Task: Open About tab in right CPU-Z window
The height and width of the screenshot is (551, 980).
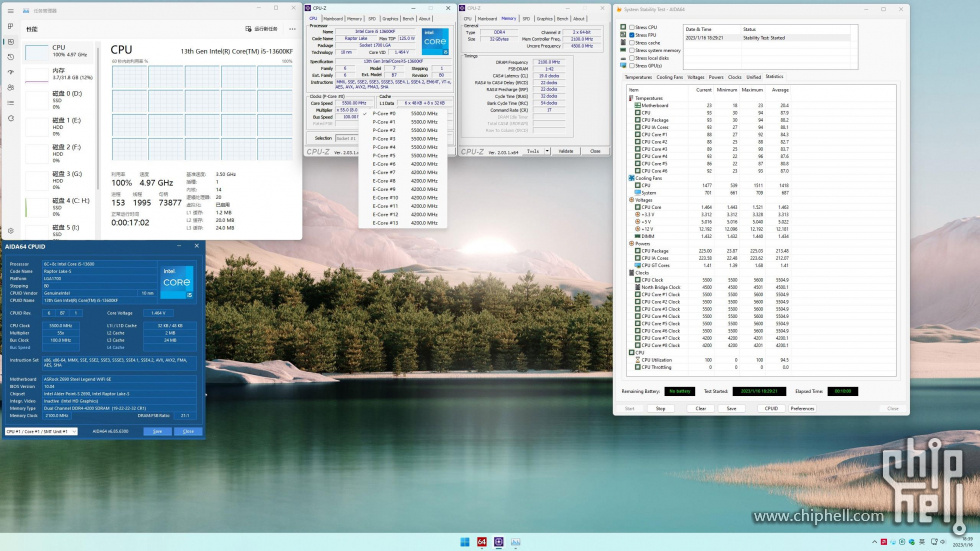Action: point(579,19)
